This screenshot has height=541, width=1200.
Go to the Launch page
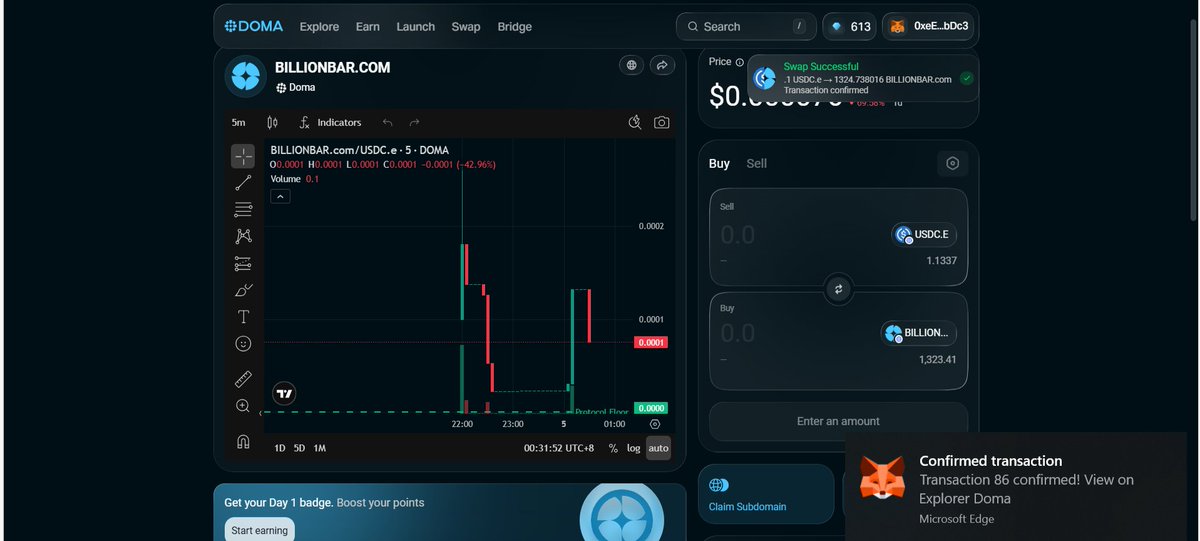pos(415,27)
